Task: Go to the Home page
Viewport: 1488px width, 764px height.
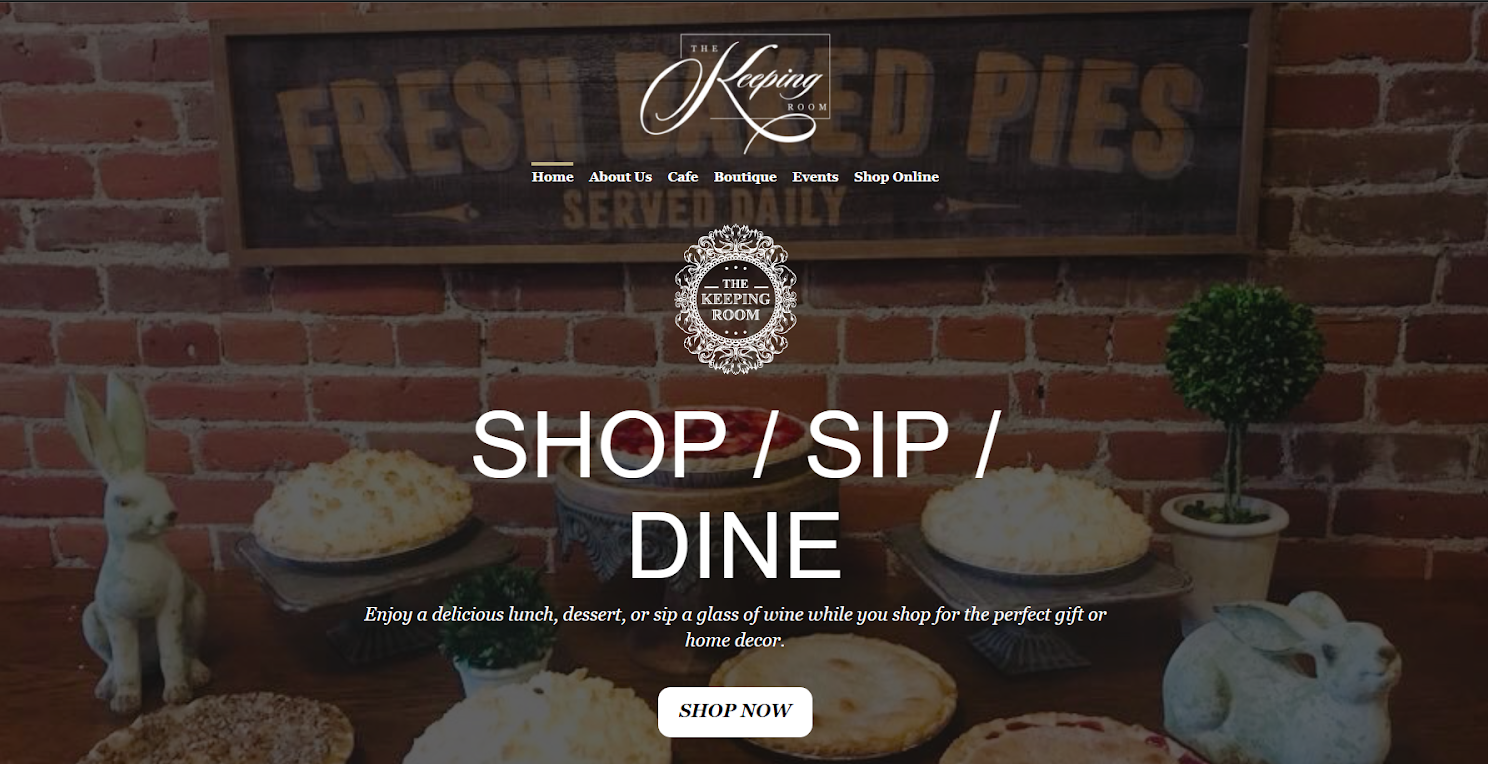Action: [x=552, y=177]
